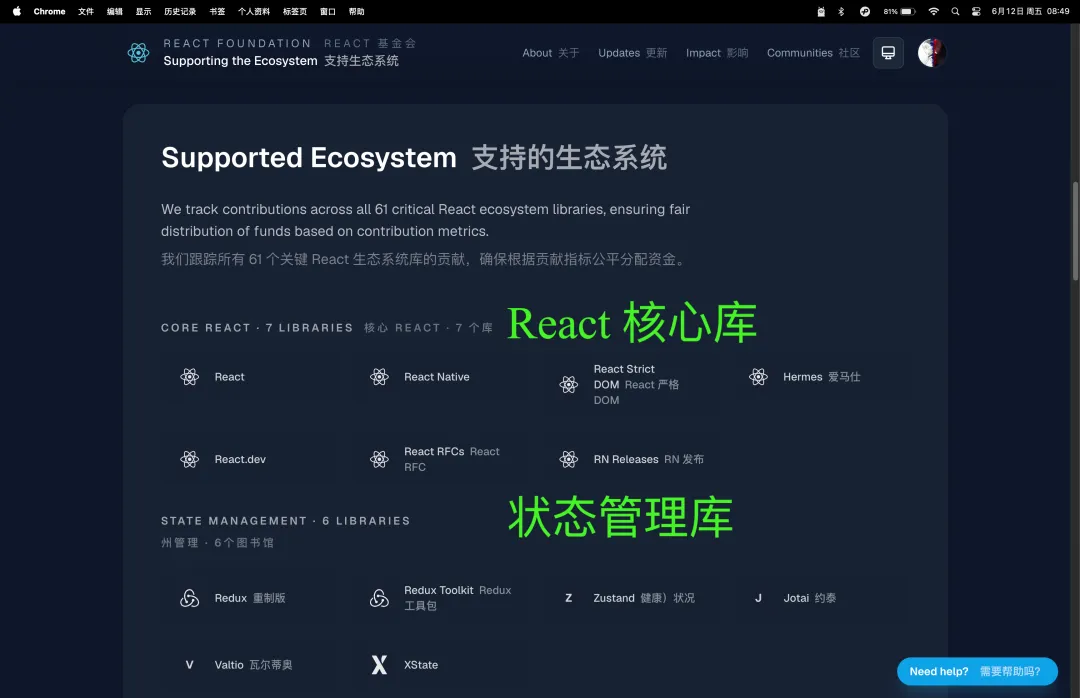Click the Hermes atom icon
This screenshot has width=1080, height=698.
758,377
